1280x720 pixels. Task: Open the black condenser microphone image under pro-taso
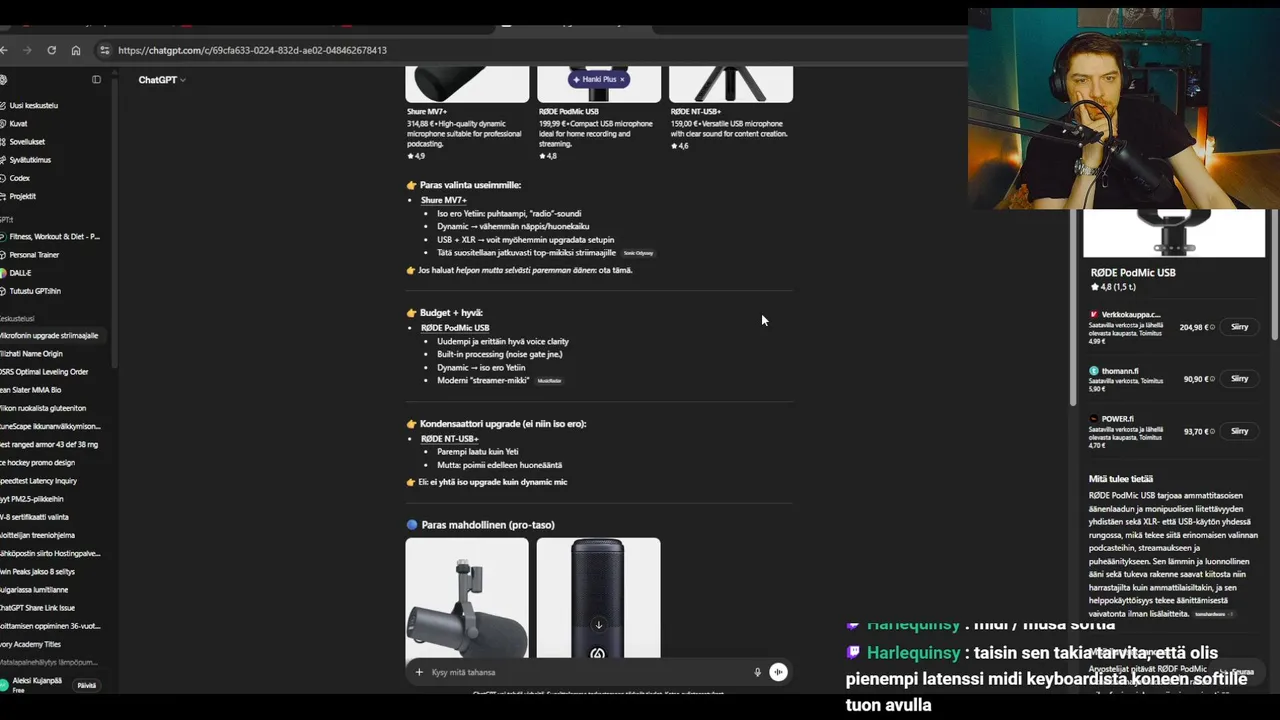pyautogui.click(x=598, y=598)
